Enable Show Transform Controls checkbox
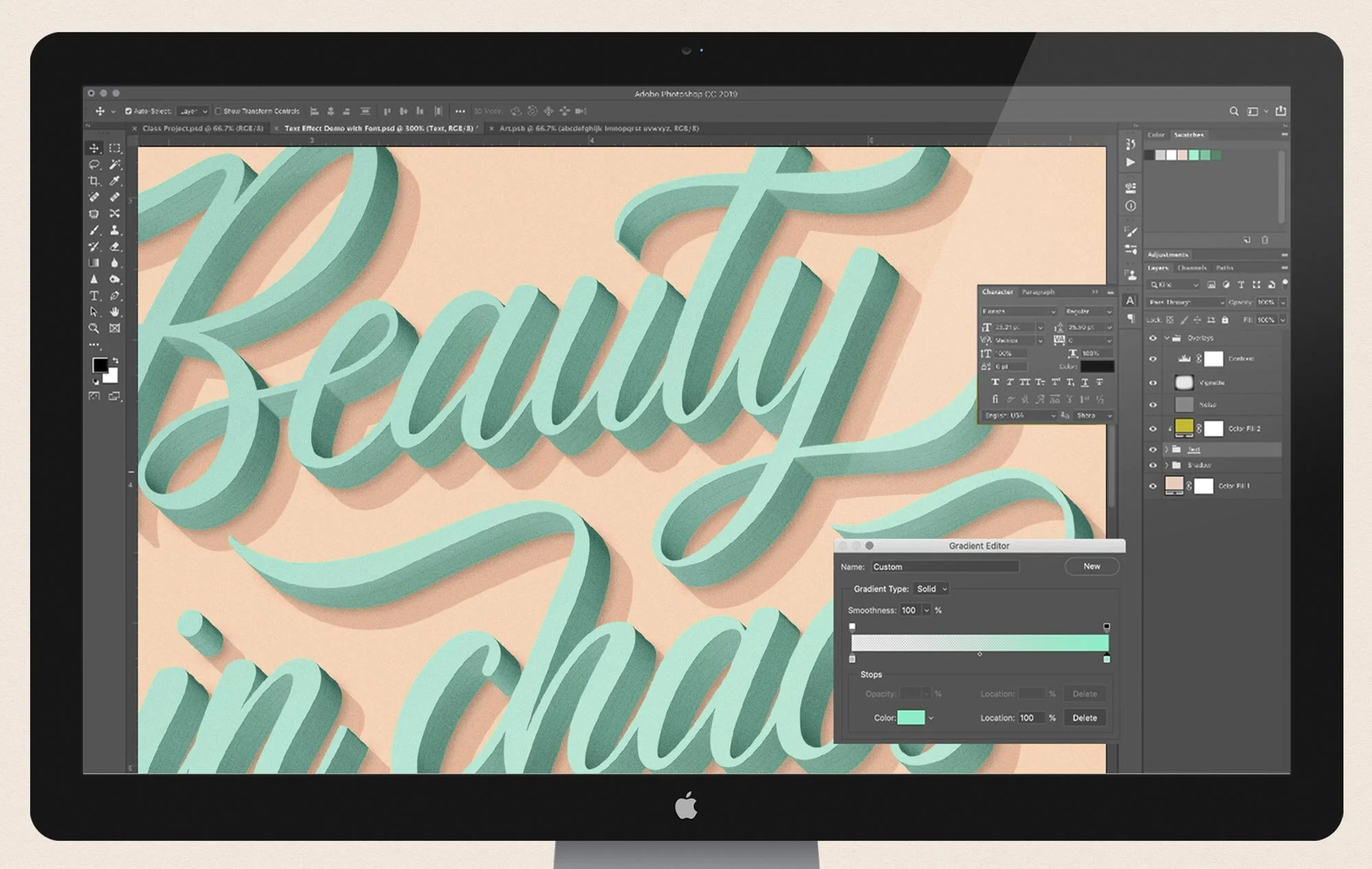 coord(218,111)
